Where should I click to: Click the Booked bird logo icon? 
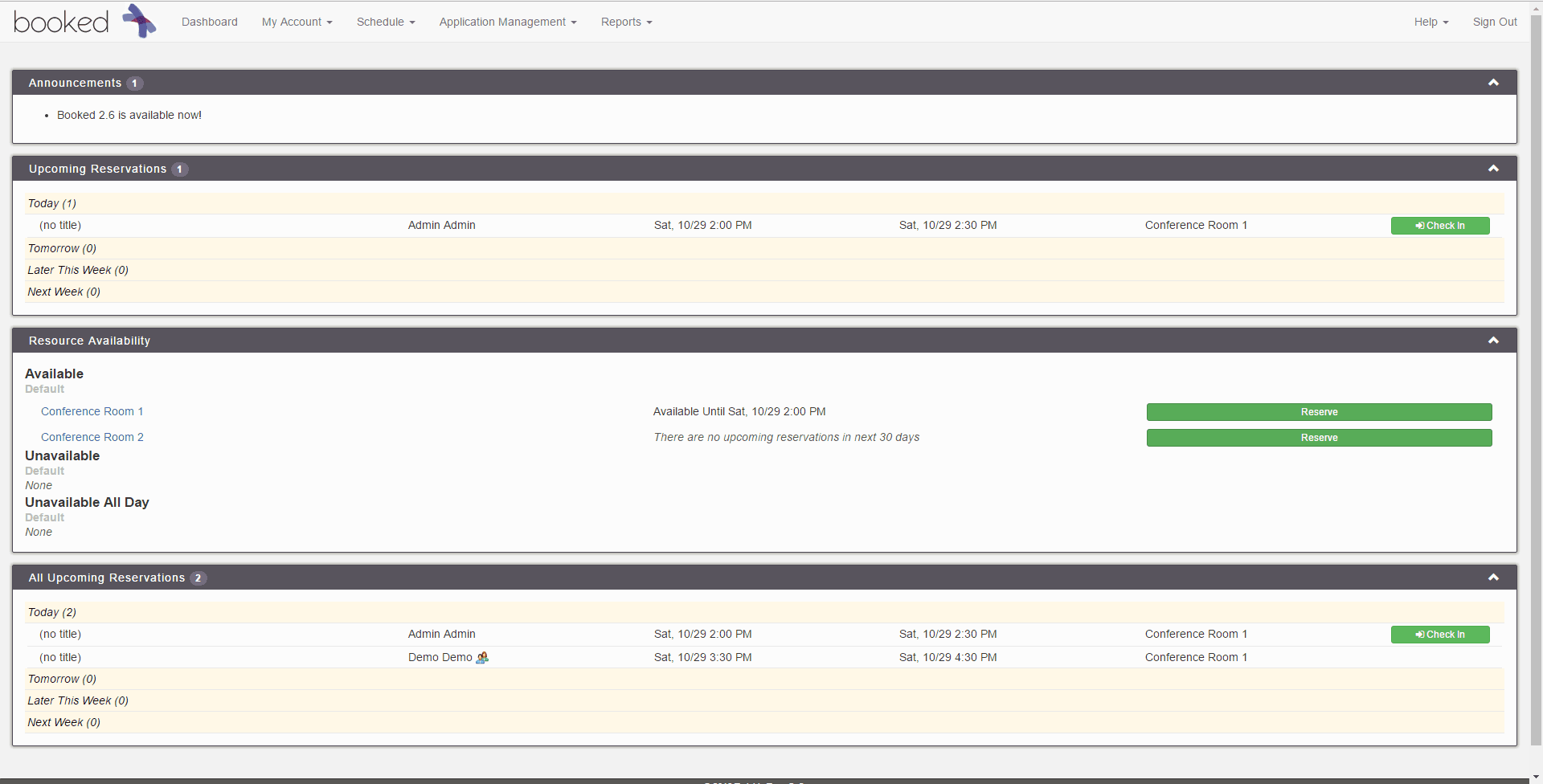(138, 20)
